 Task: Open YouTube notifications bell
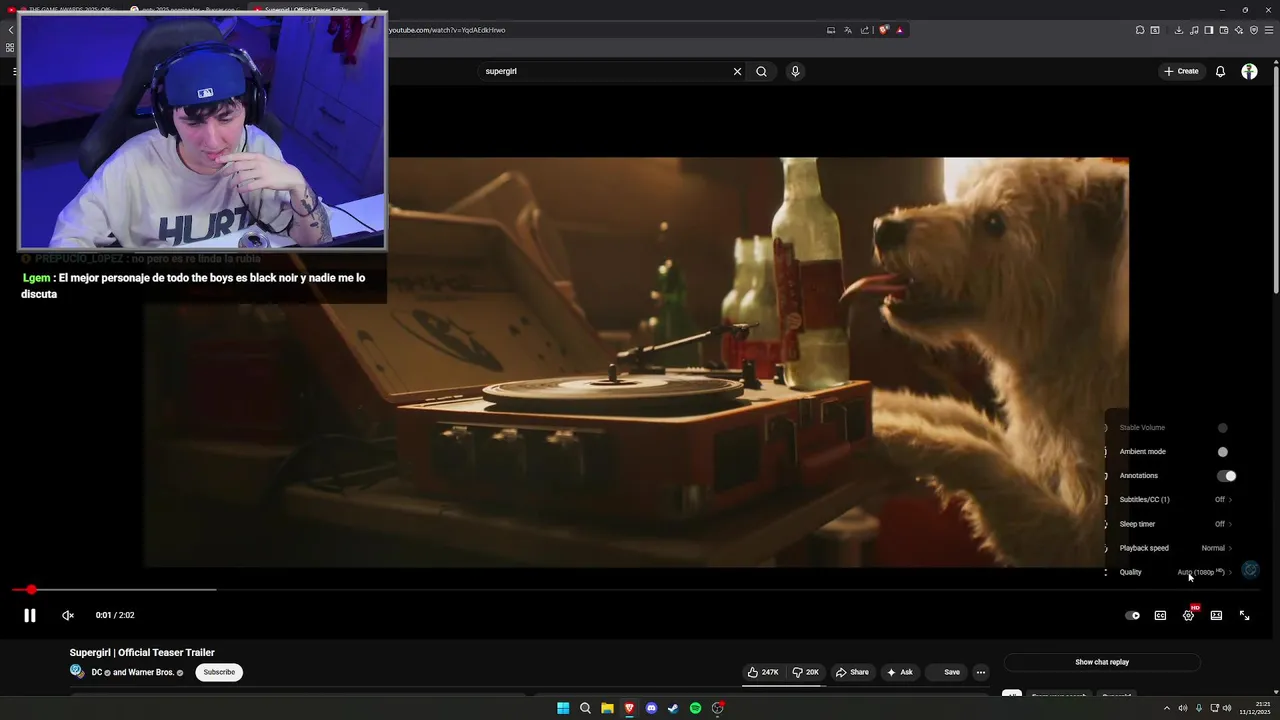(x=1220, y=71)
